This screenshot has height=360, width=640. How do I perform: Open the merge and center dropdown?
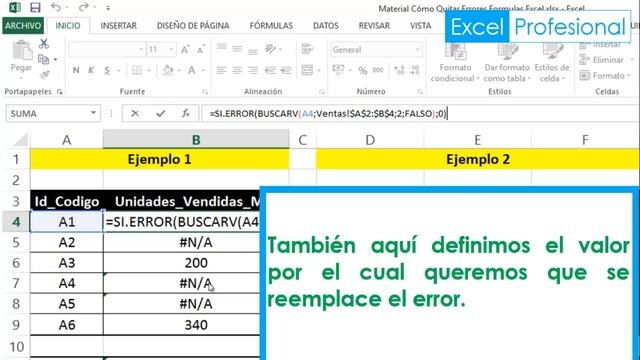click(x=319, y=71)
